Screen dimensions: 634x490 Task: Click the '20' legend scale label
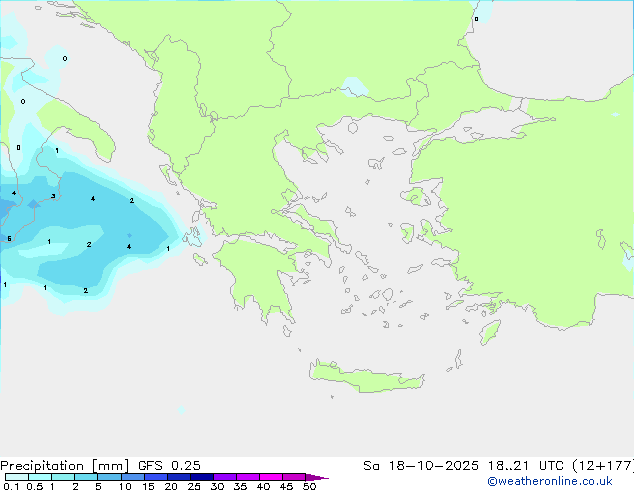pos(171,486)
